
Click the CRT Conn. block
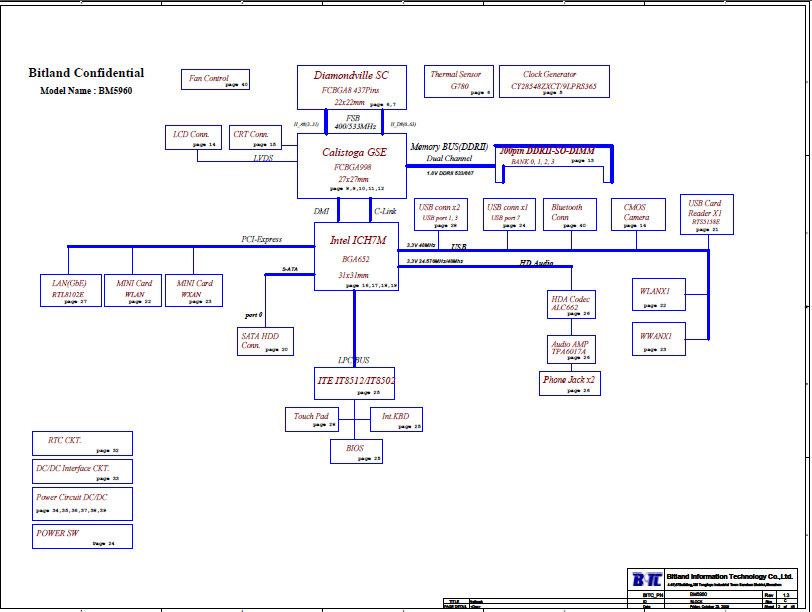[x=255, y=137]
